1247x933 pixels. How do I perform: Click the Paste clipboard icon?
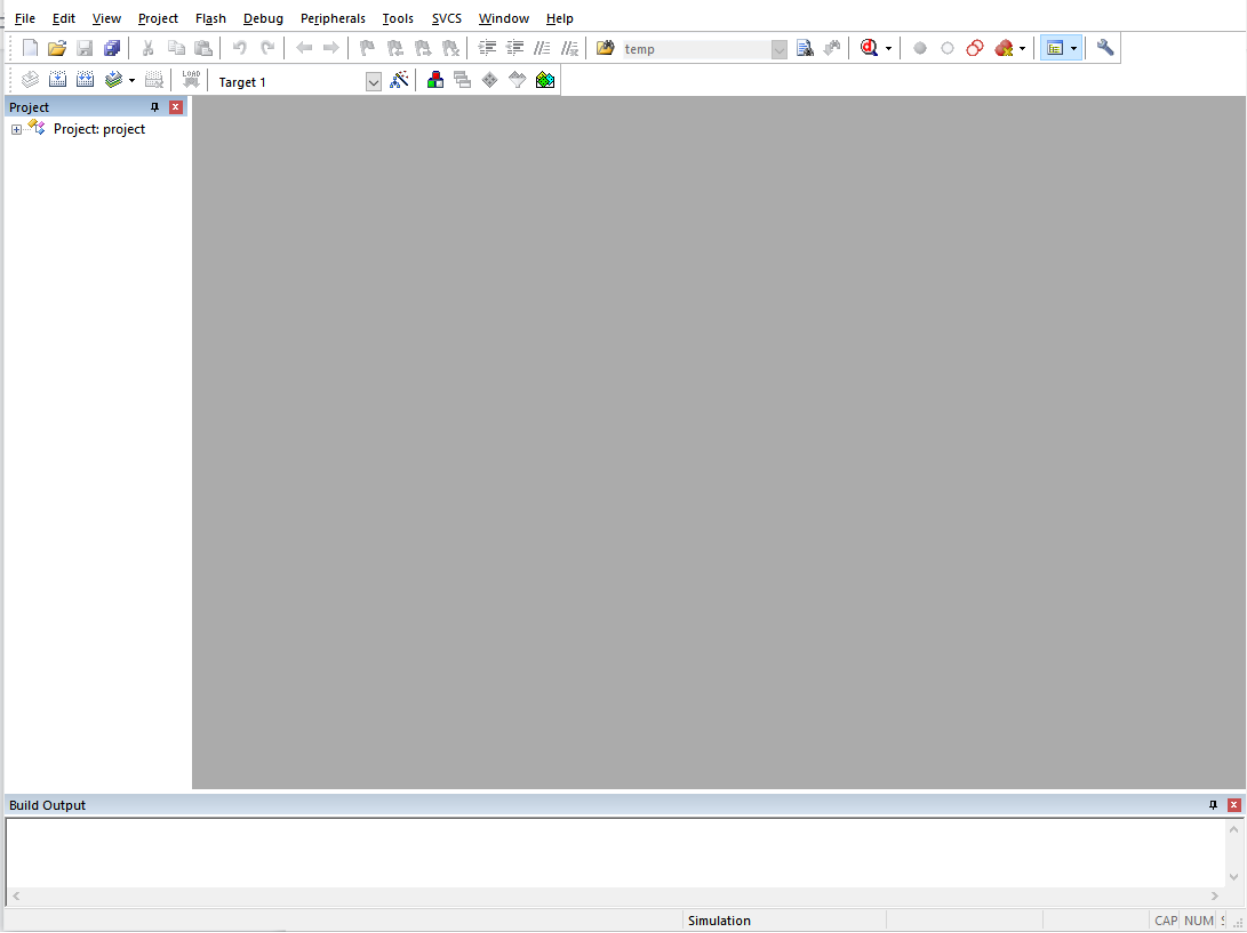(x=203, y=48)
